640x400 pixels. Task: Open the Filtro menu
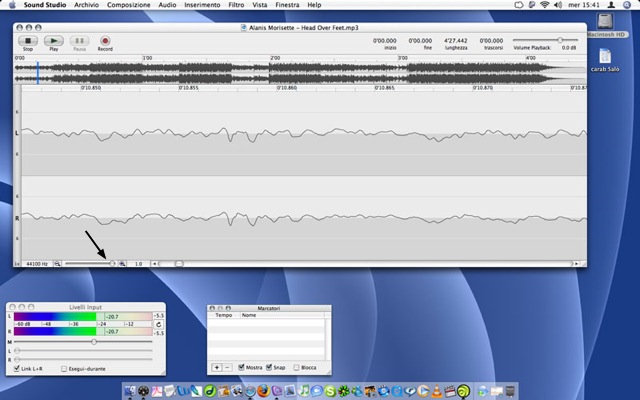click(x=236, y=5)
